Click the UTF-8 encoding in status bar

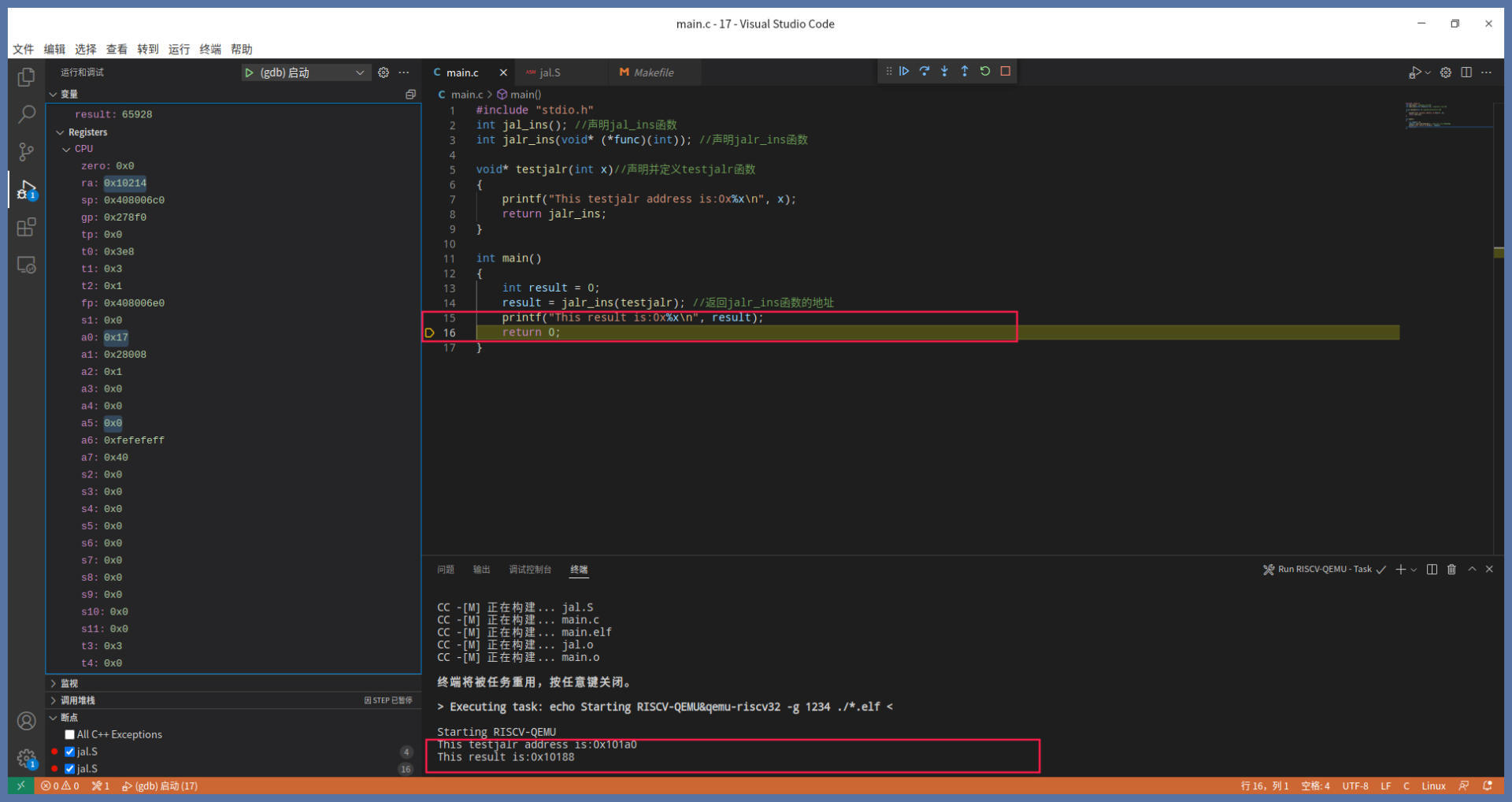click(x=1354, y=786)
